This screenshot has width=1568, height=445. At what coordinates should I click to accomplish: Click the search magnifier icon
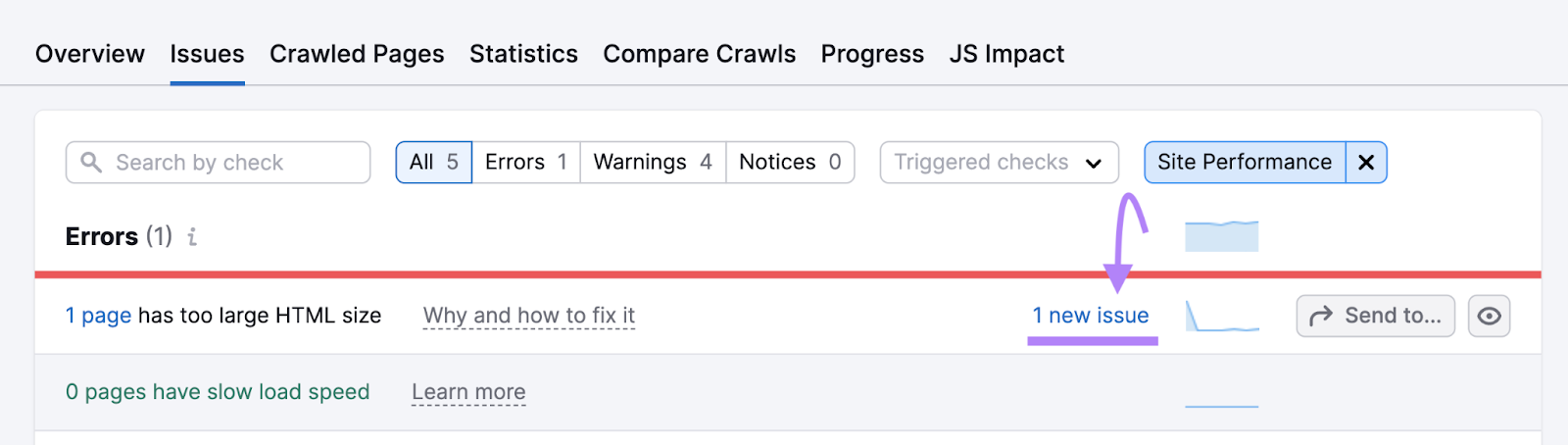(91, 163)
